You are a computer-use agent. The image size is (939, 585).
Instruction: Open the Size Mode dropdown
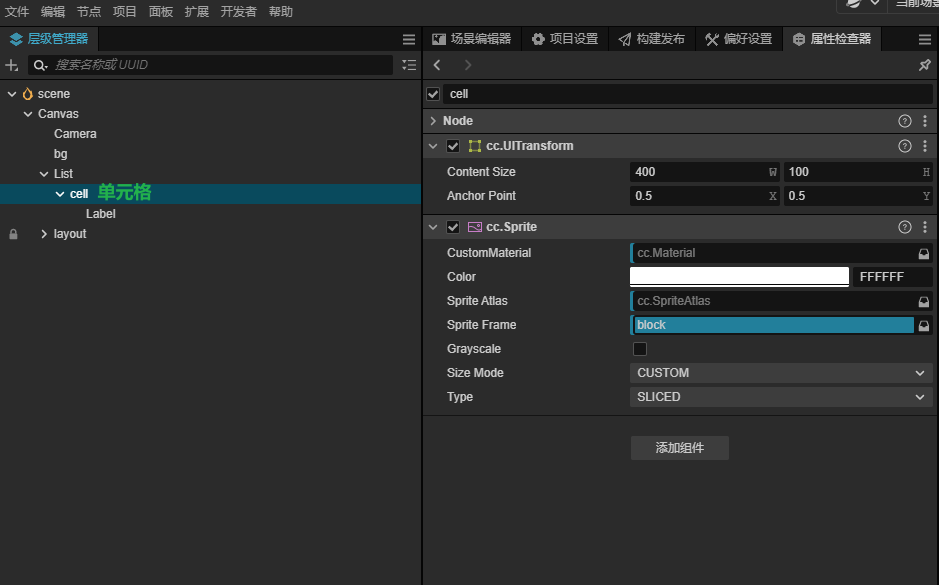[x=782, y=373]
